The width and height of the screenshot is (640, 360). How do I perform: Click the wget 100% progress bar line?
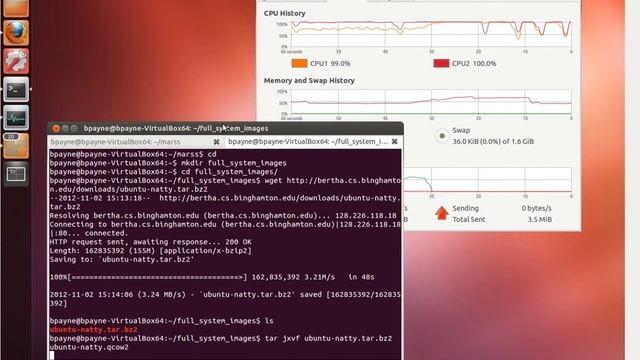click(x=212, y=277)
